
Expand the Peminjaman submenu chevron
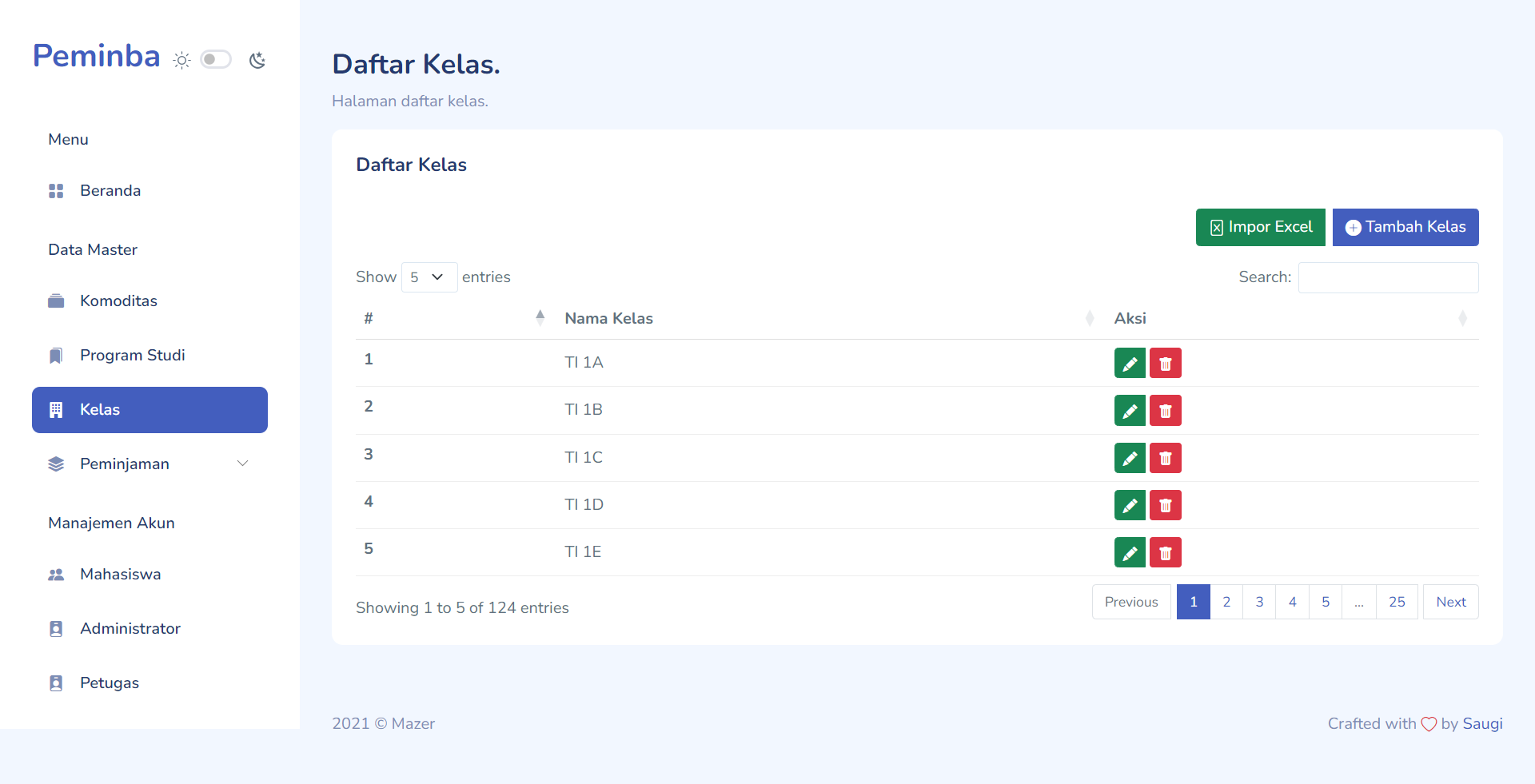243,464
